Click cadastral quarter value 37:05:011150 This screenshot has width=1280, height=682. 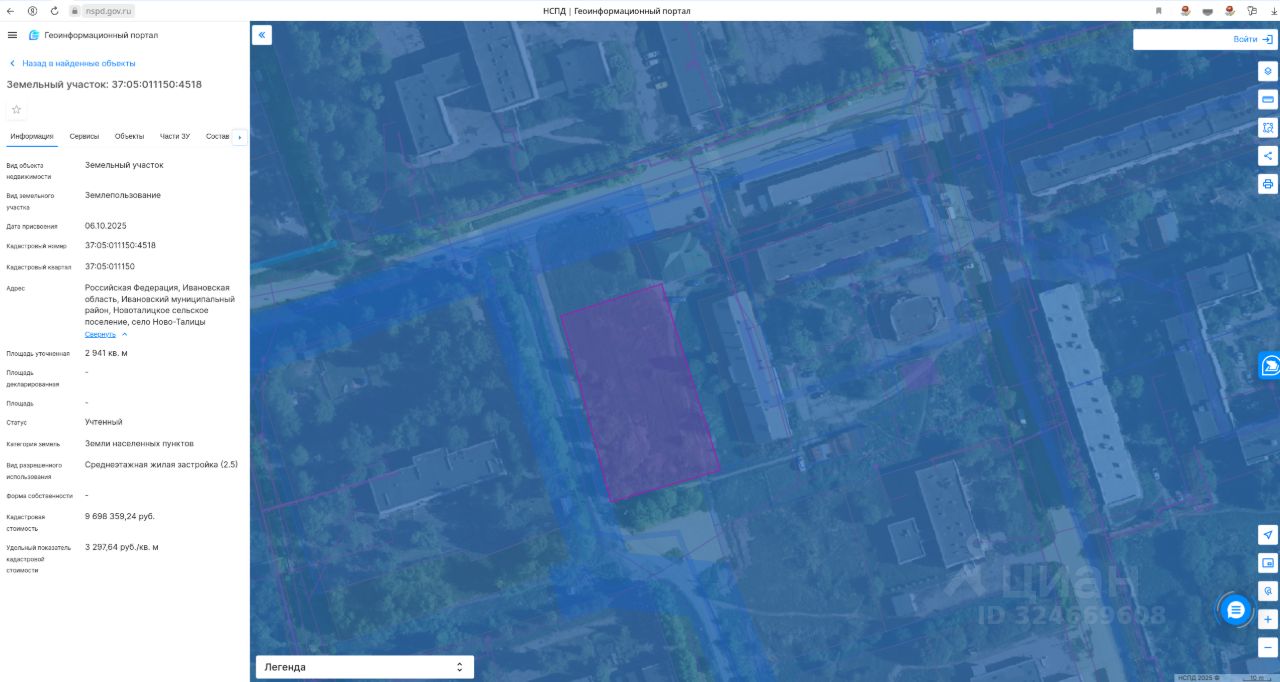110,266
